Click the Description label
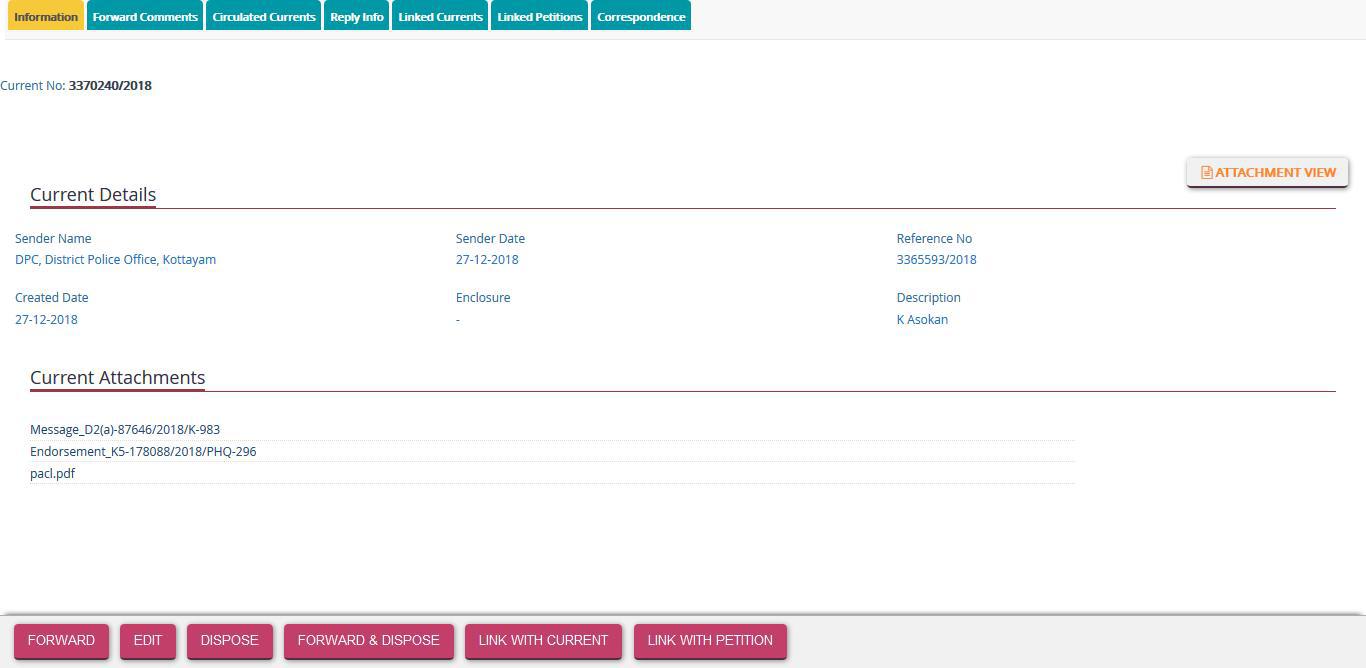The height and width of the screenshot is (668, 1366). [x=928, y=297]
